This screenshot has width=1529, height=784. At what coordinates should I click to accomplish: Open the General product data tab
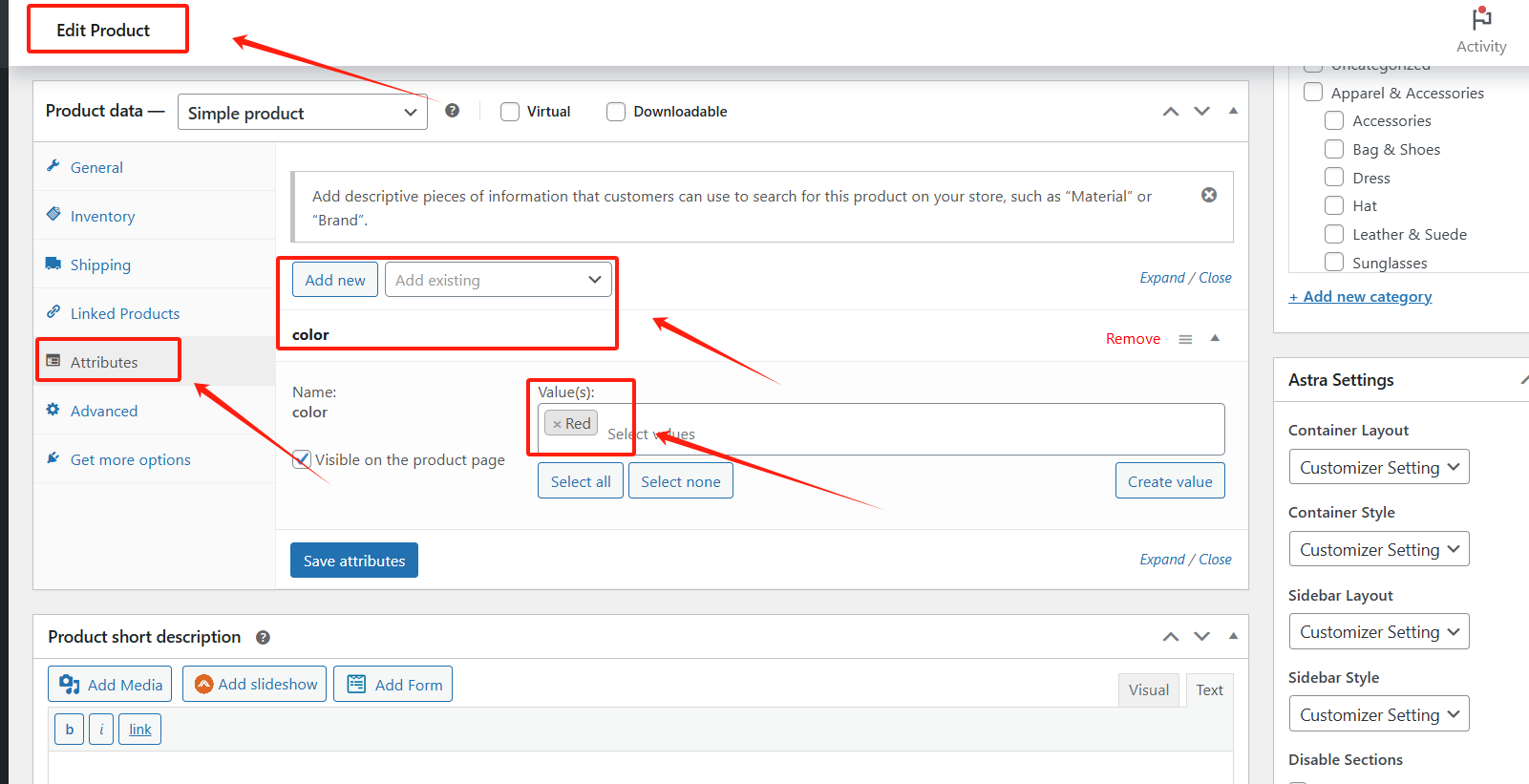(x=96, y=167)
